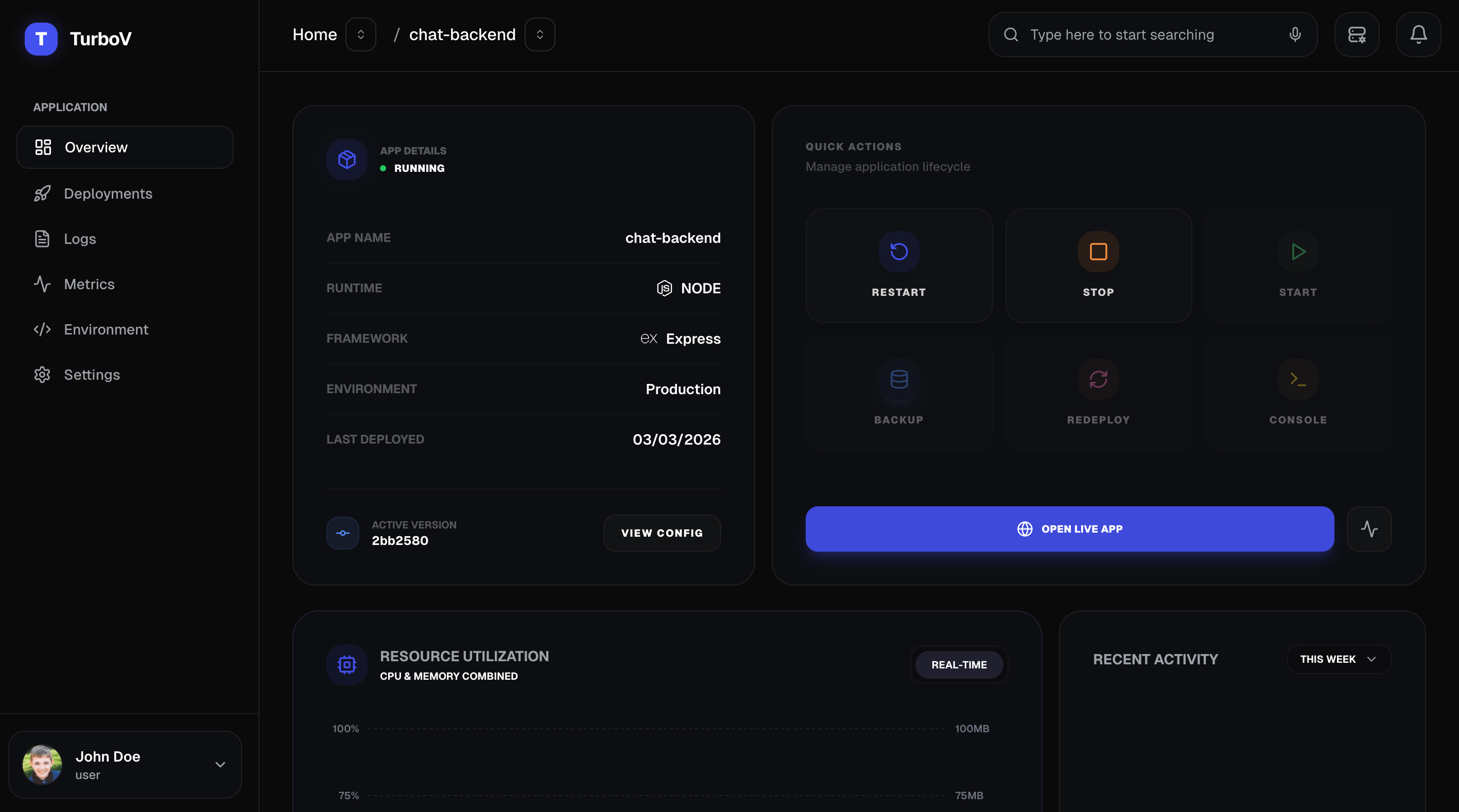The image size is (1459, 812).
Task: Restart the application
Action: (899, 266)
